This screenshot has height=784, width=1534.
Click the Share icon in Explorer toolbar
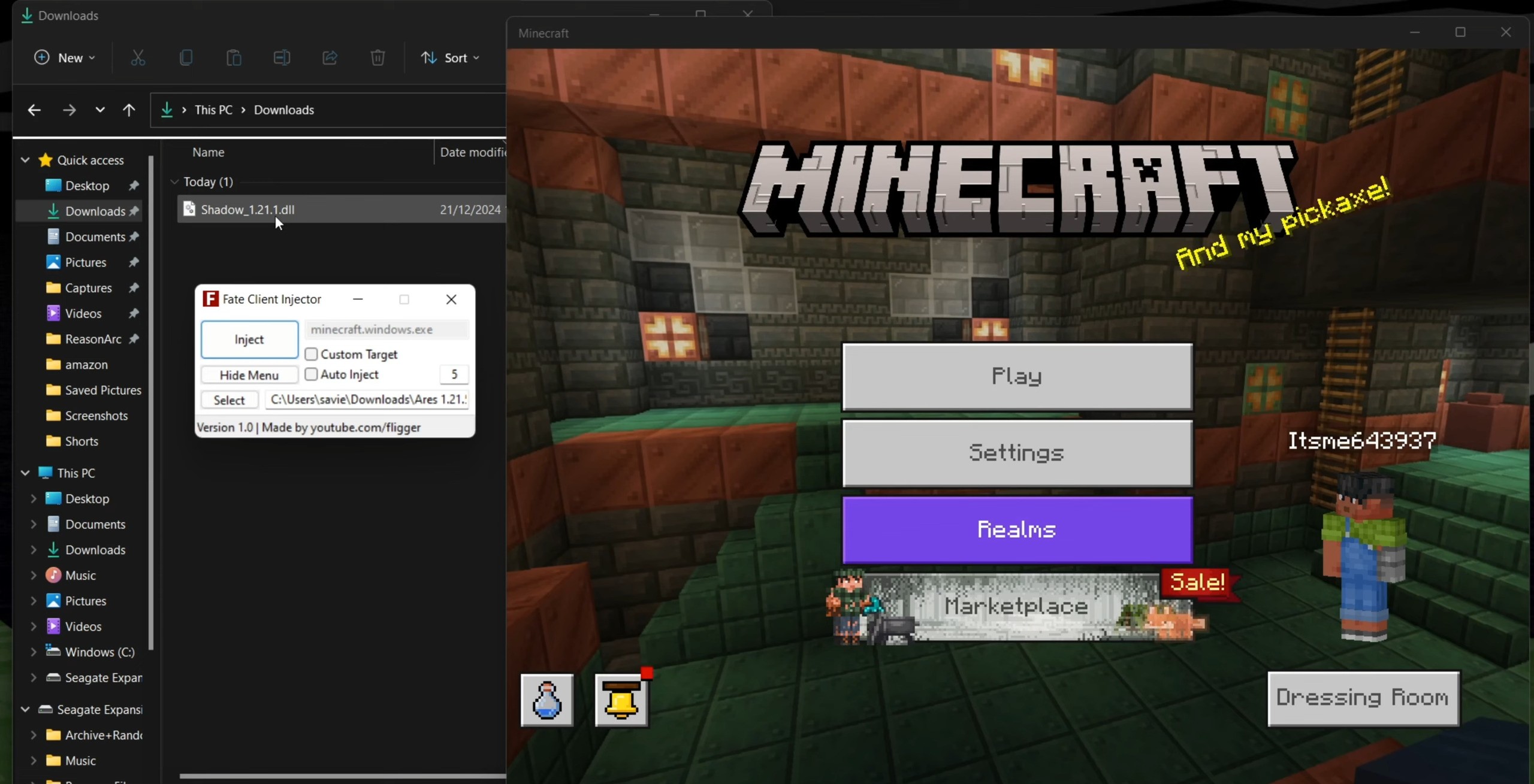click(x=330, y=58)
